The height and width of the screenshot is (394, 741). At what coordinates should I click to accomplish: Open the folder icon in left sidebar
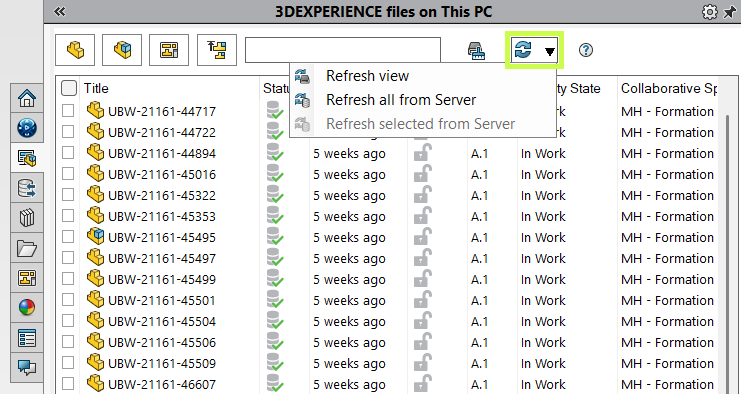point(27,248)
